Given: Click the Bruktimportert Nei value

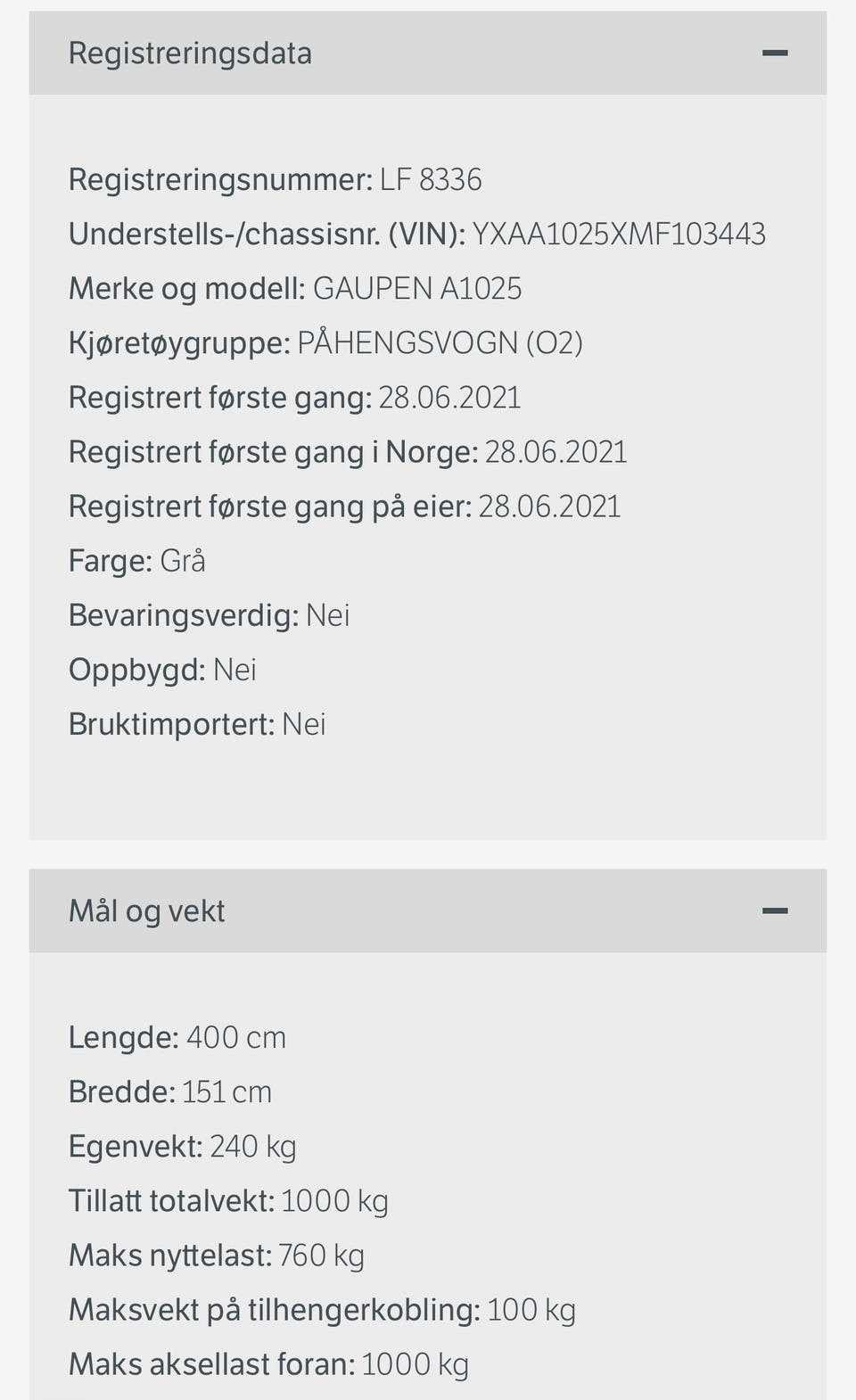Looking at the screenshot, I should coord(303,724).
